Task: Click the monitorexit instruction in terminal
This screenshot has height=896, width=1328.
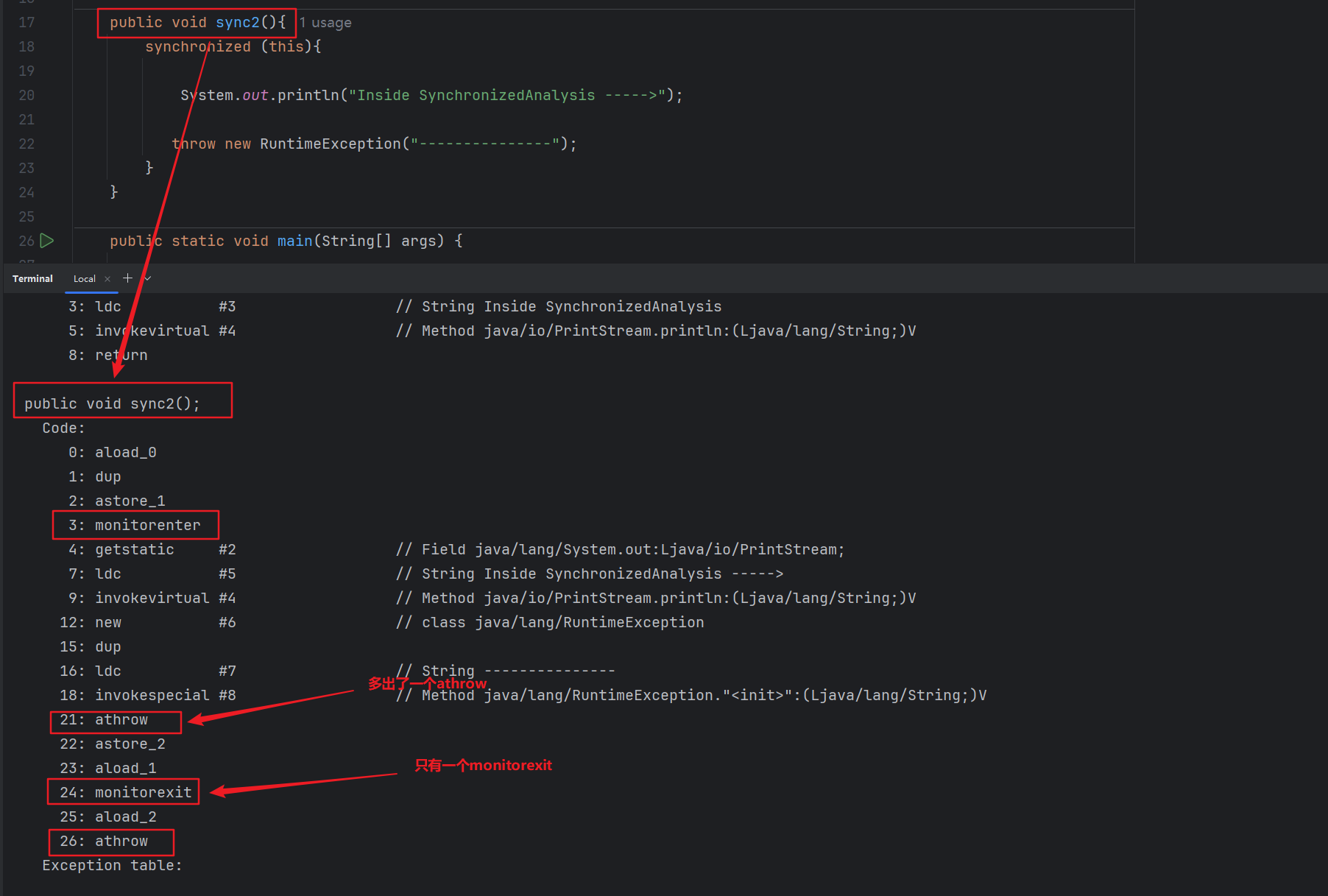Action: pos(143,792)
